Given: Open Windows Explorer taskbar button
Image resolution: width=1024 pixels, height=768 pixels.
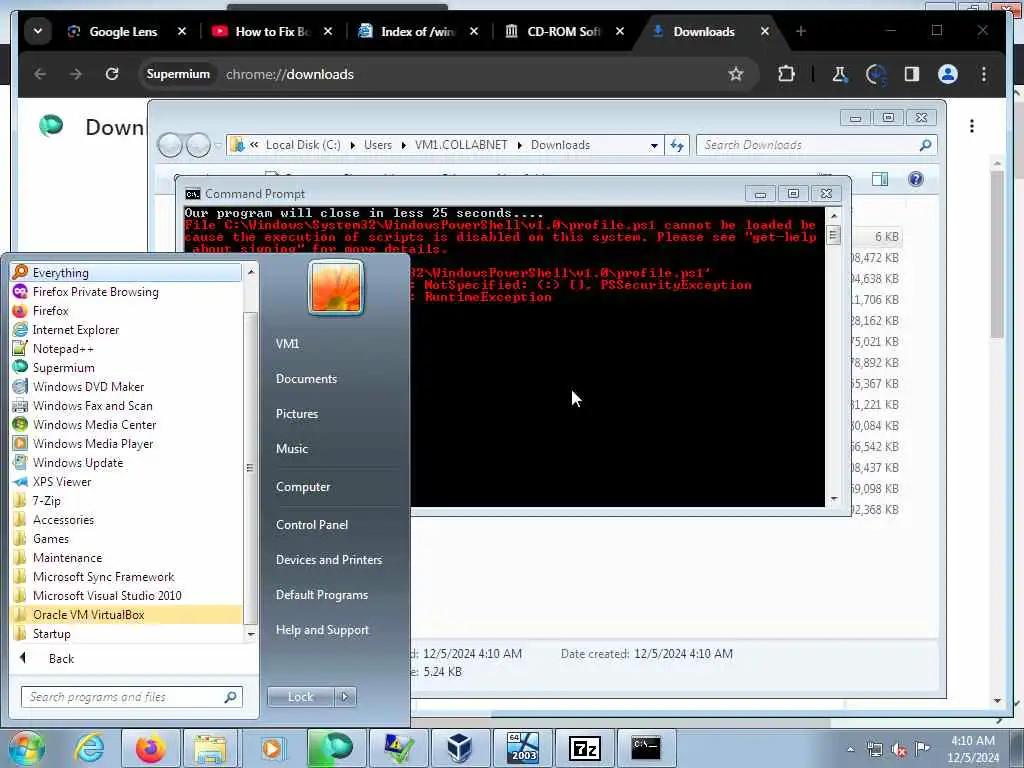Looking at the screenshot, I should (x=210, y=748).
